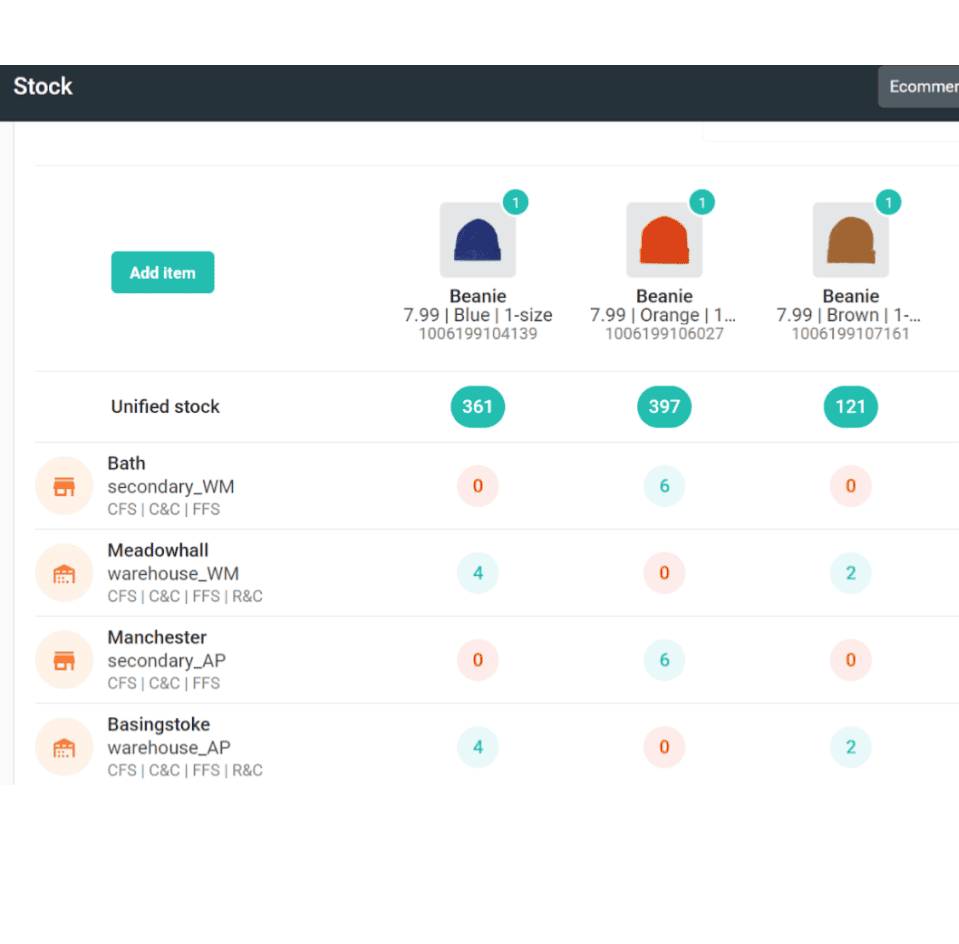Click the count badge on the Orange Beanie thumbnail
This screenshot has width=959, height=944.
pyautogui.click(x=702, y=202)
